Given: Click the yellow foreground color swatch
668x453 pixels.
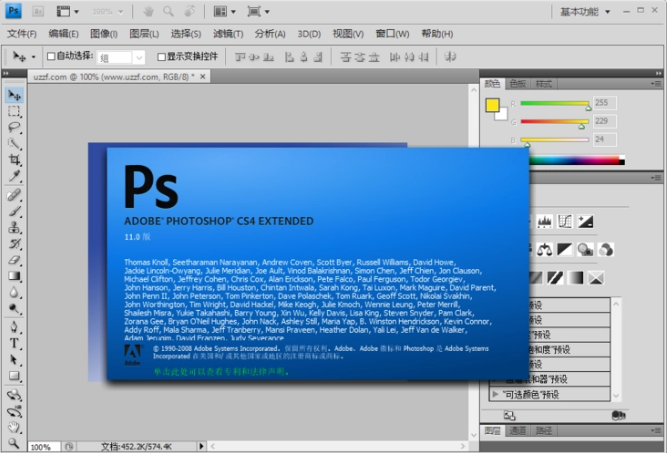Looking at the screenshot, I should click(x=492, y=105).
